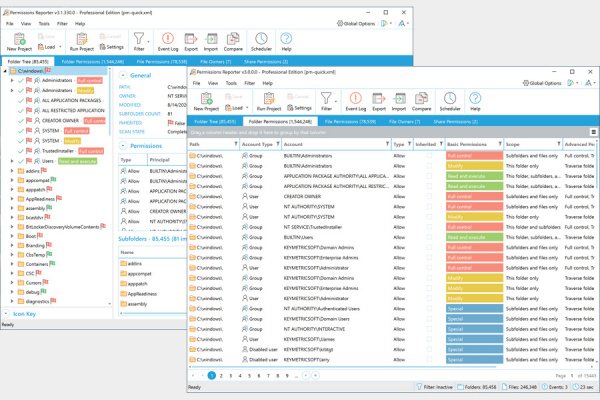This screenshot has height=400, width=600.
Task: Click the Account Type column filter icon
Action: [278, 144]
